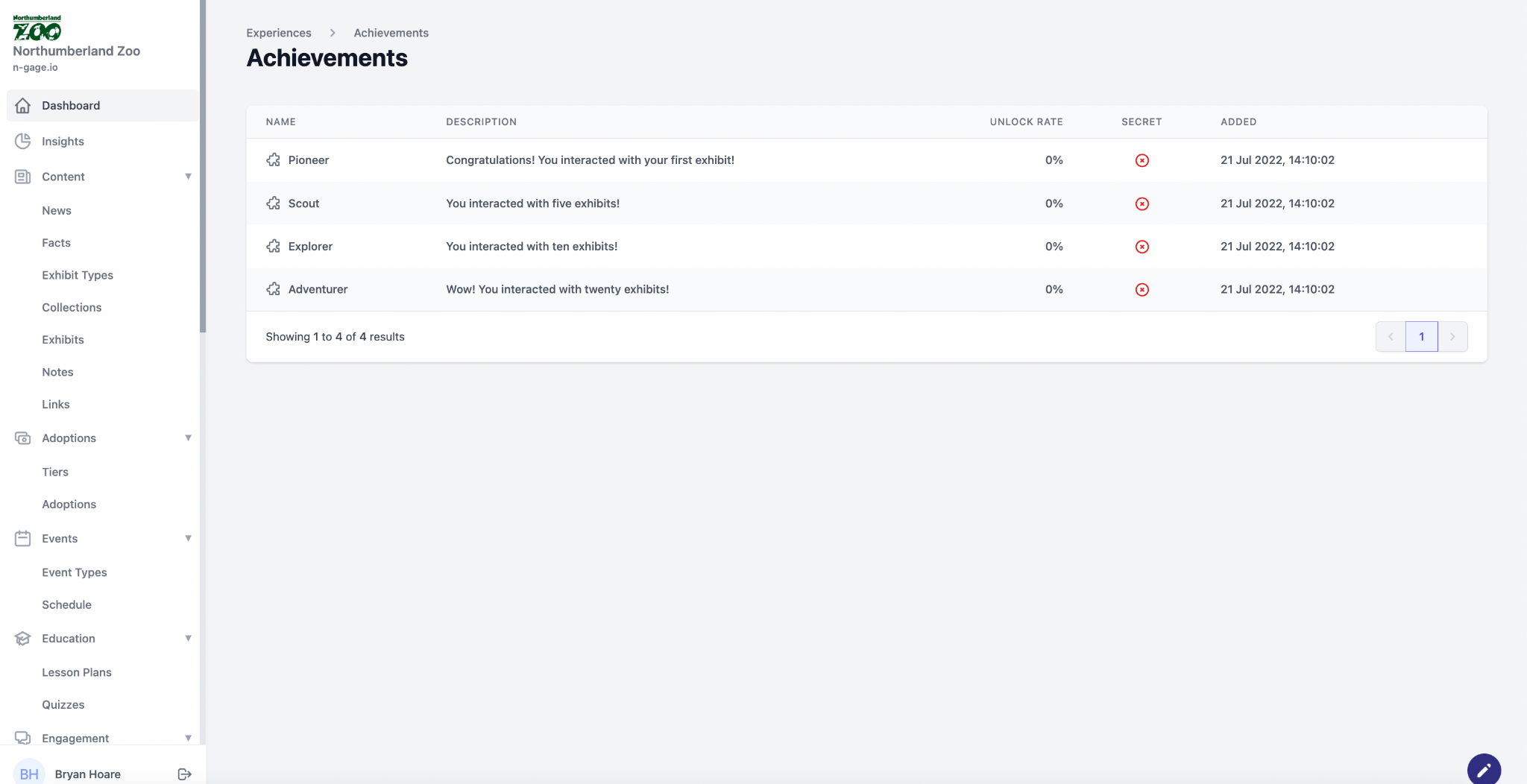Click the puzzle icon next to Pioneer
The width and height of the screenshot is (1527, 784).
pyautogui.click(x=274, y=160)
